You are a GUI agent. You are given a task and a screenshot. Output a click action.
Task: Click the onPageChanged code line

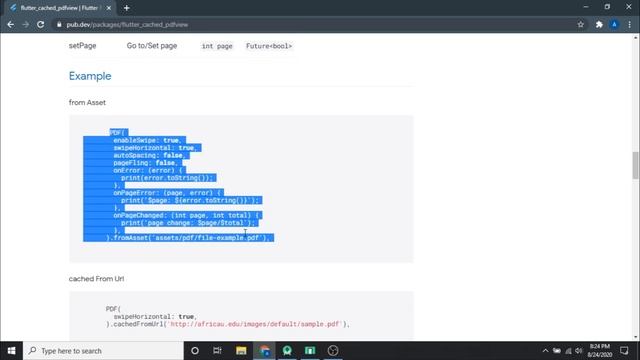(186, 215)
